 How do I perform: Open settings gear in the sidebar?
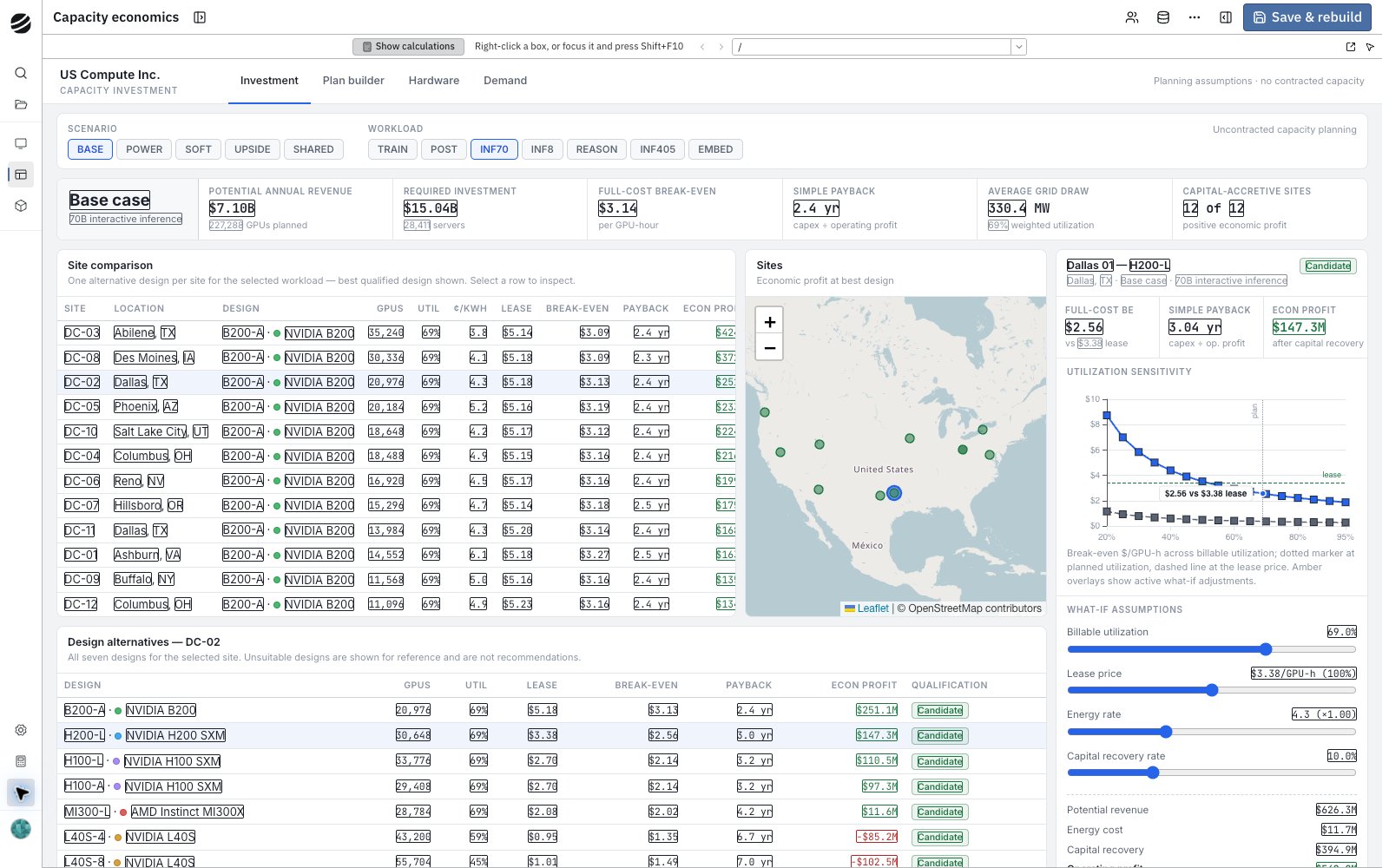21,730
